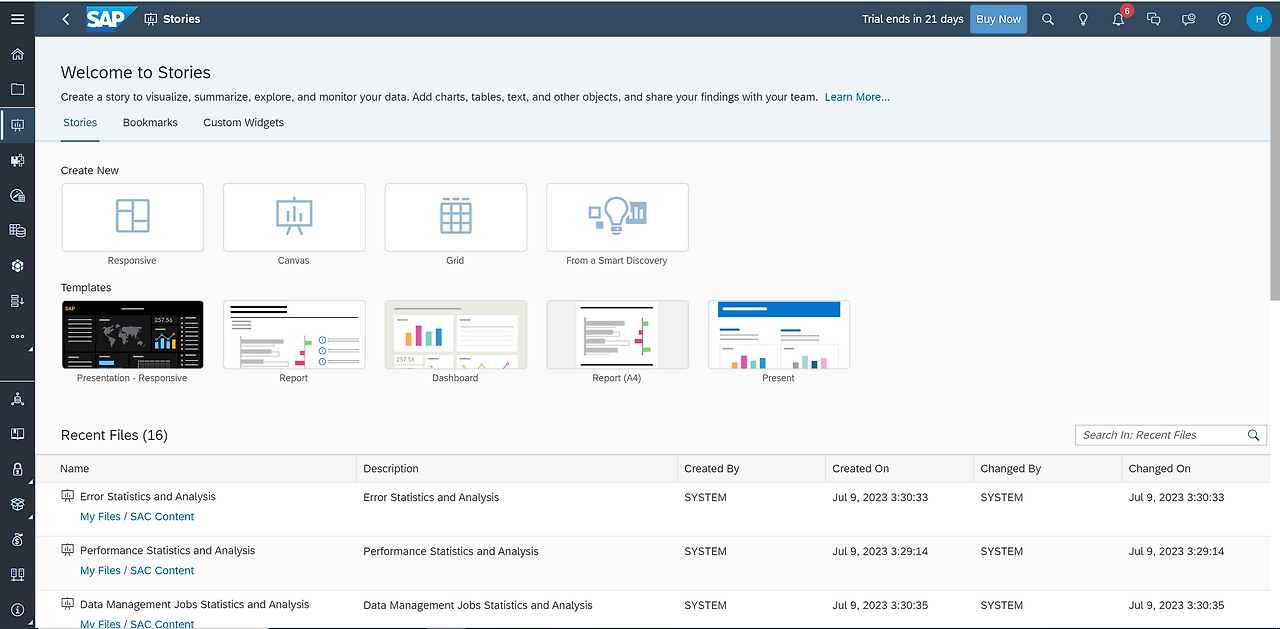Open the notifications bell with red badge

point(1118,18)
